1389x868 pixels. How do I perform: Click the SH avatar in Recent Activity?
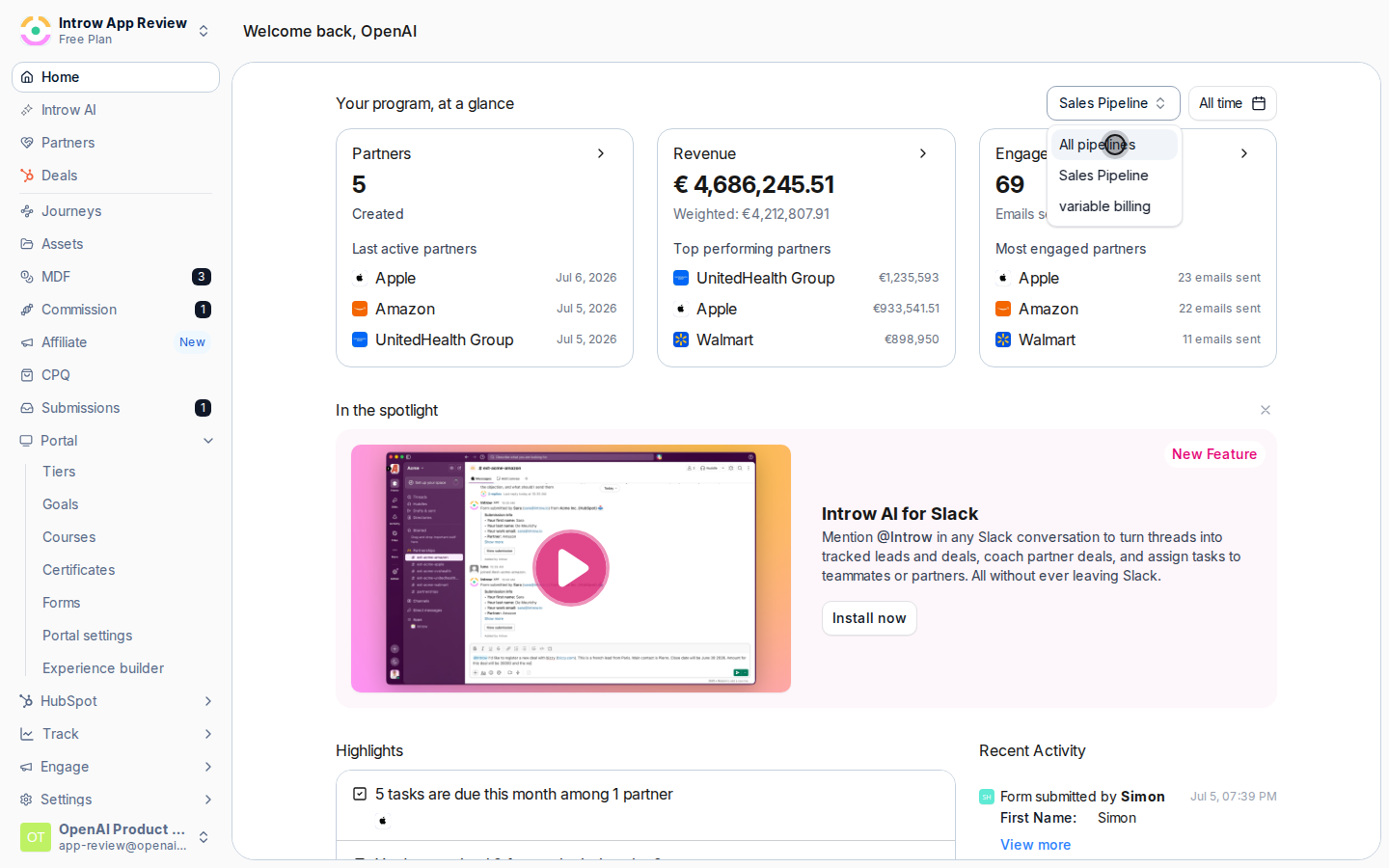click(987, 797)
